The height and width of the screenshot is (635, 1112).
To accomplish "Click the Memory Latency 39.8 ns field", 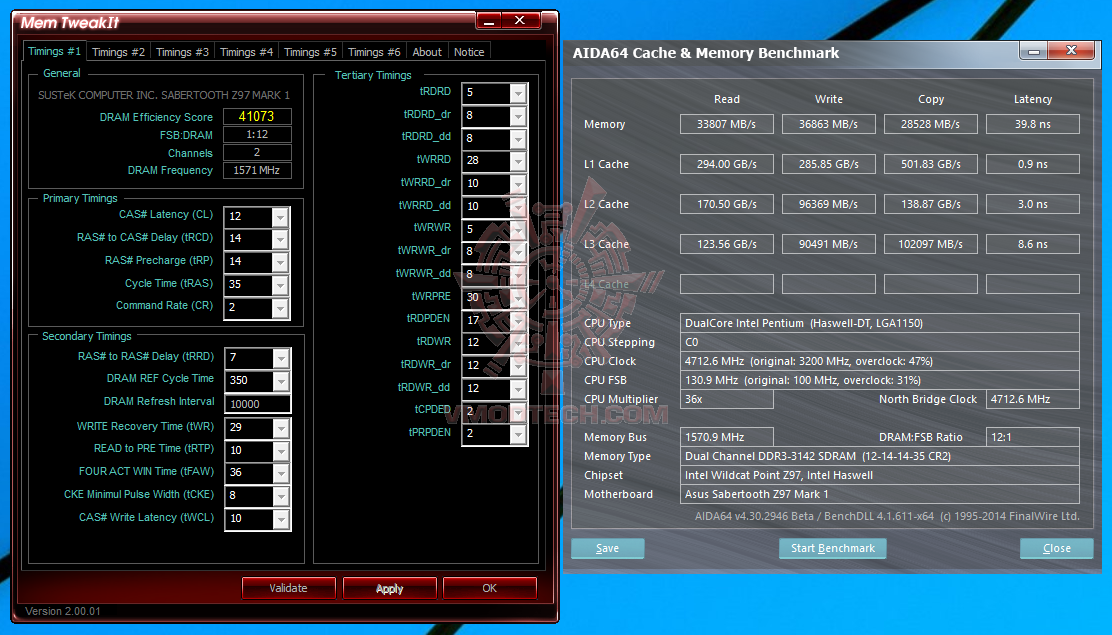I will point(1033,124).
